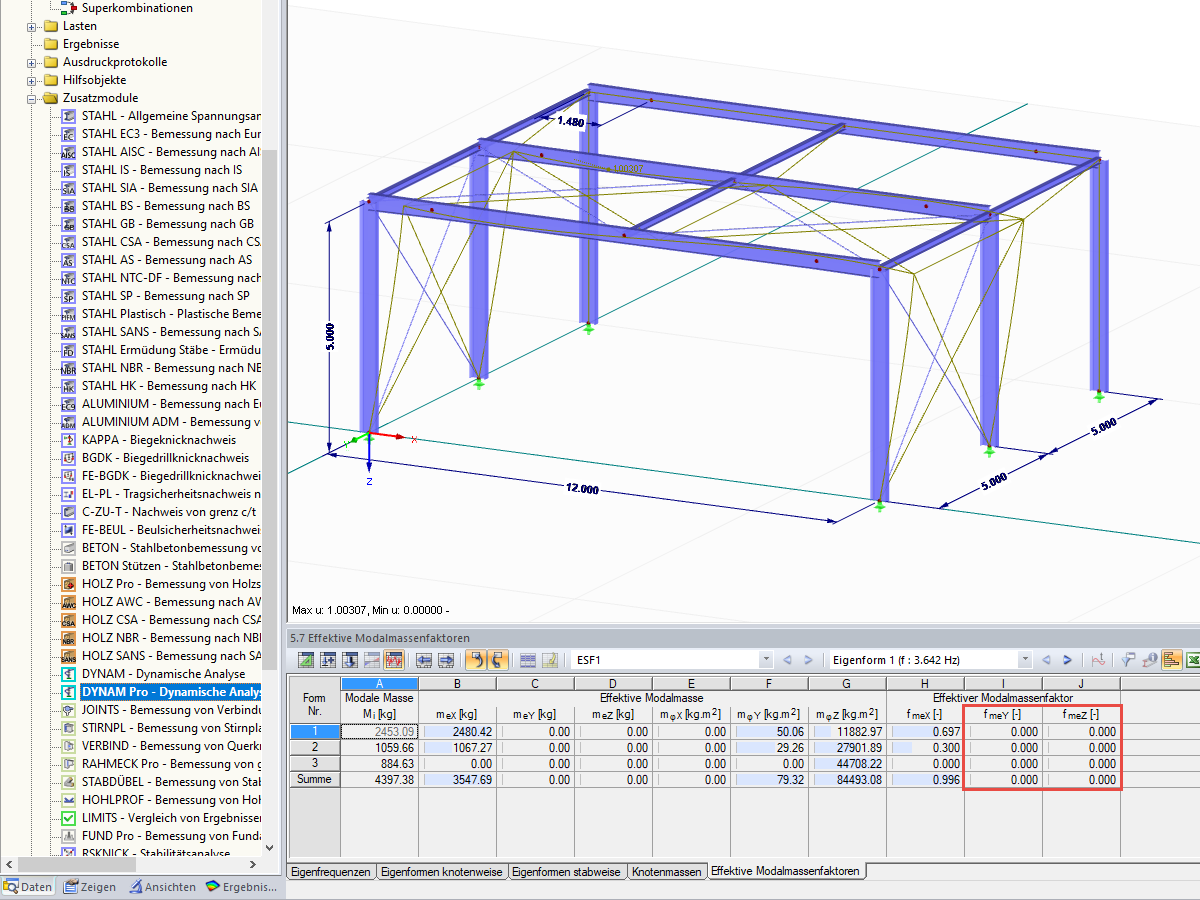Image resolution: width=1200 pixels, height=900 pixels.
Task: Switch to the Daten navigator tab
Action: (x=29, y=887)
